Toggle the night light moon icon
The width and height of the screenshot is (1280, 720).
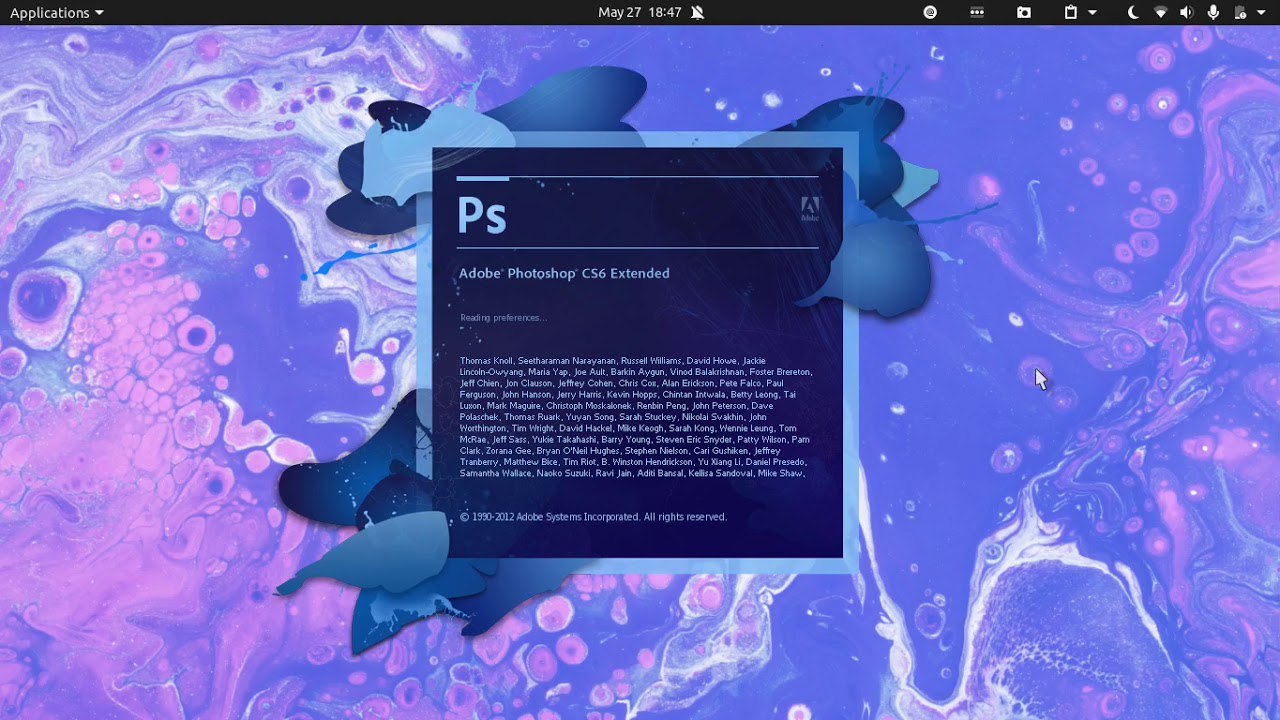click(1133, 12)
